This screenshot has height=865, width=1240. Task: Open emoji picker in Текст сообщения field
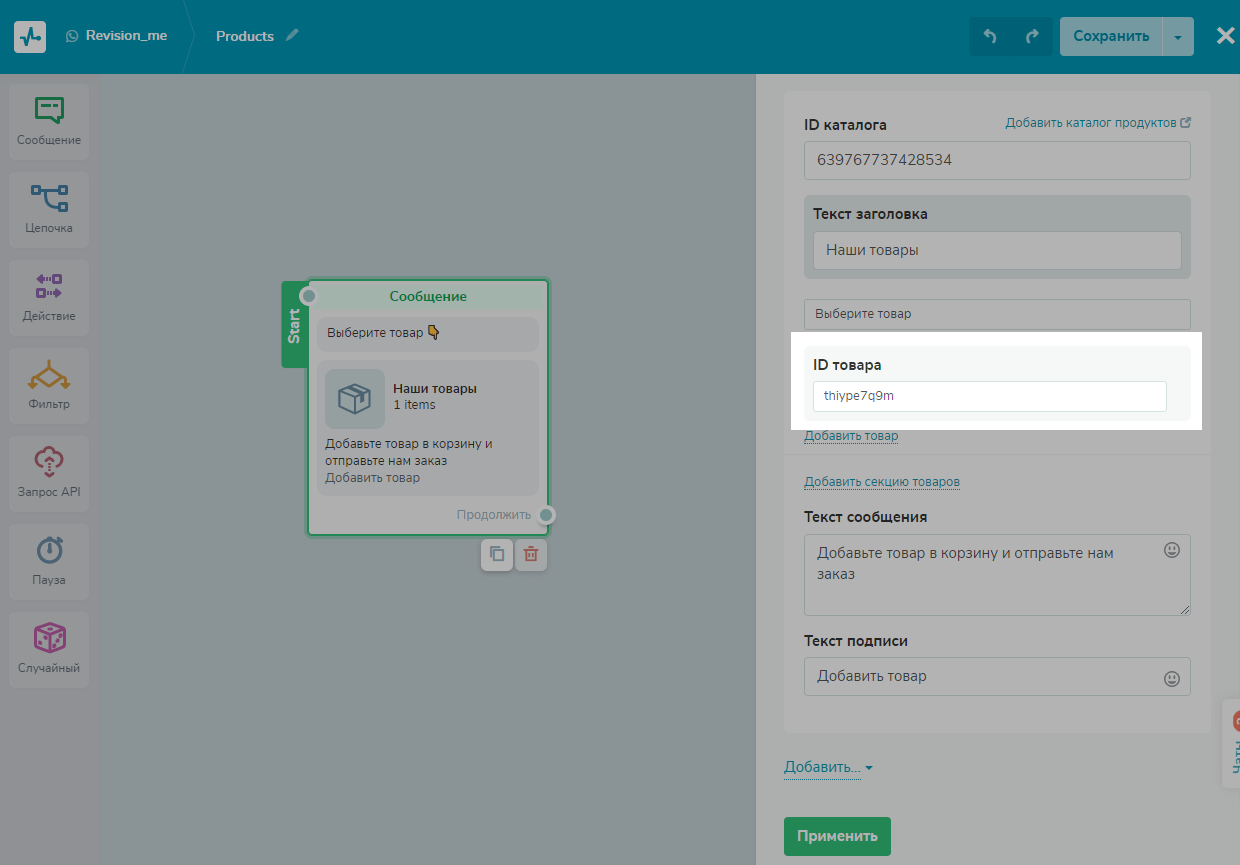coord(1172,550)
